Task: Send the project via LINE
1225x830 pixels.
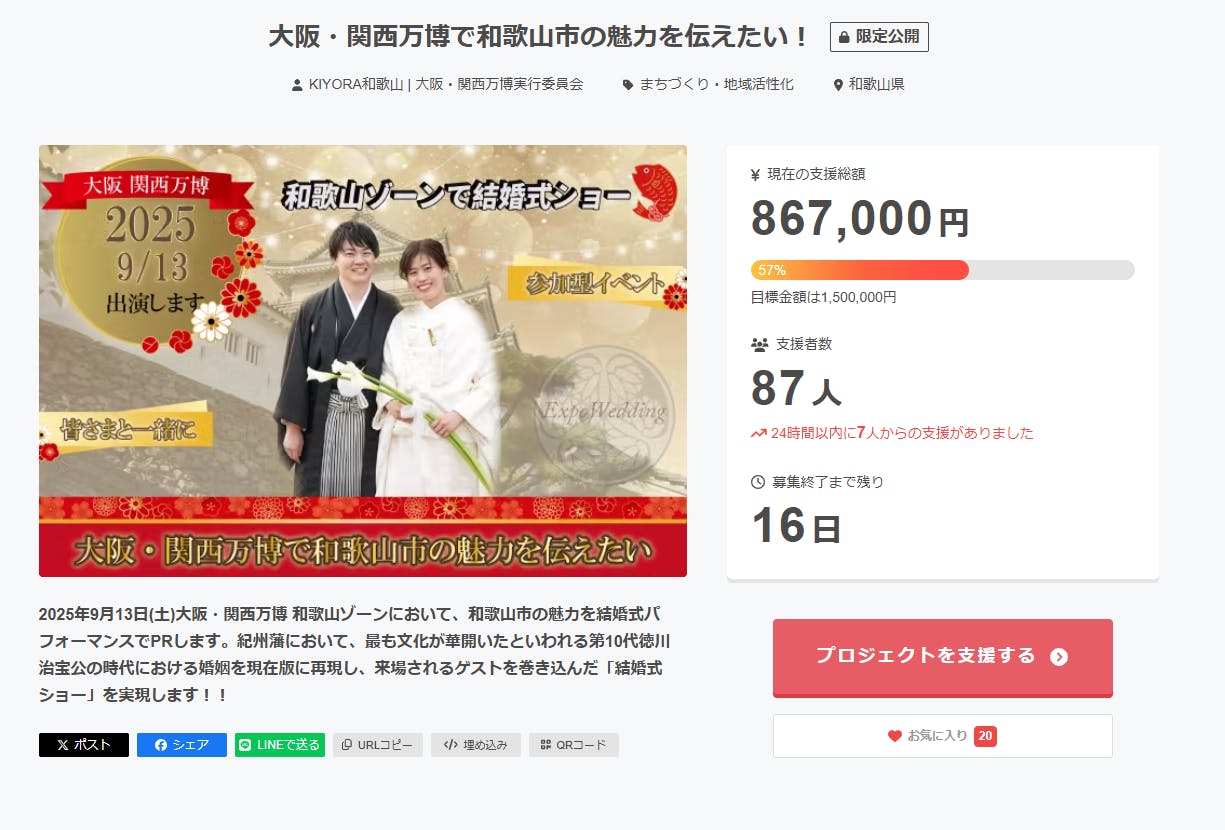Action: [x=280, y=745]
